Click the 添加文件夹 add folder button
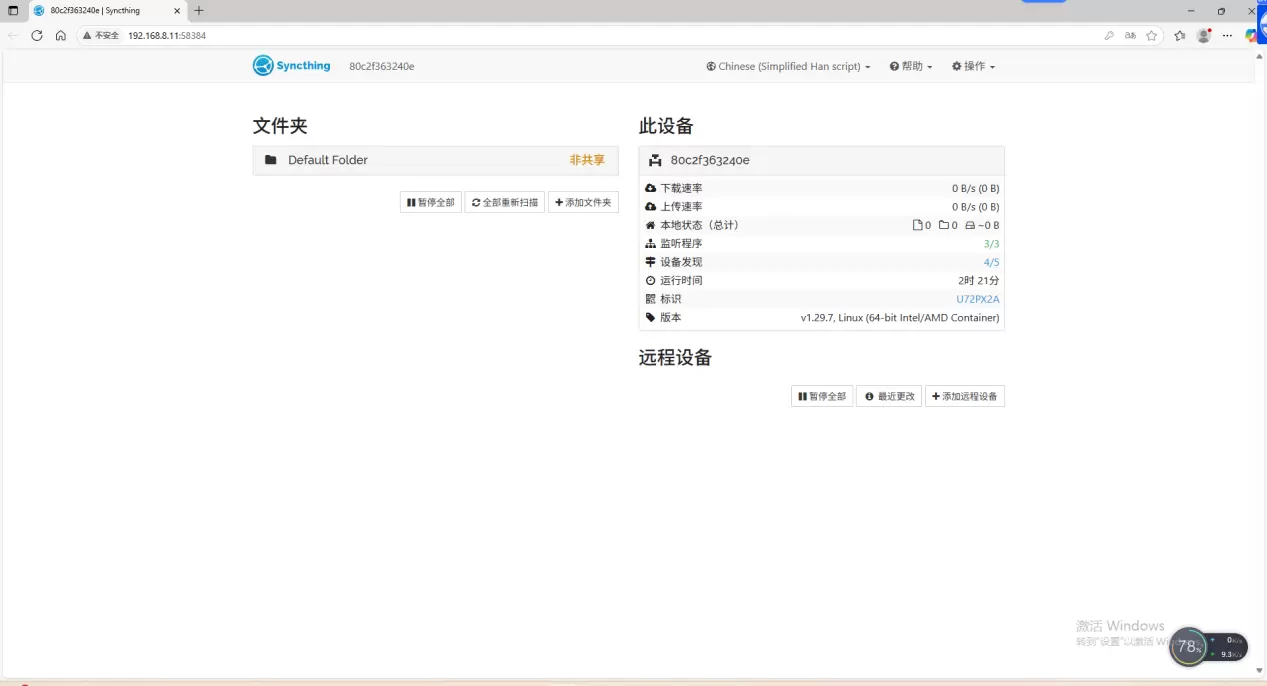This screenshot has height=686, width=1267. (583, 203)
